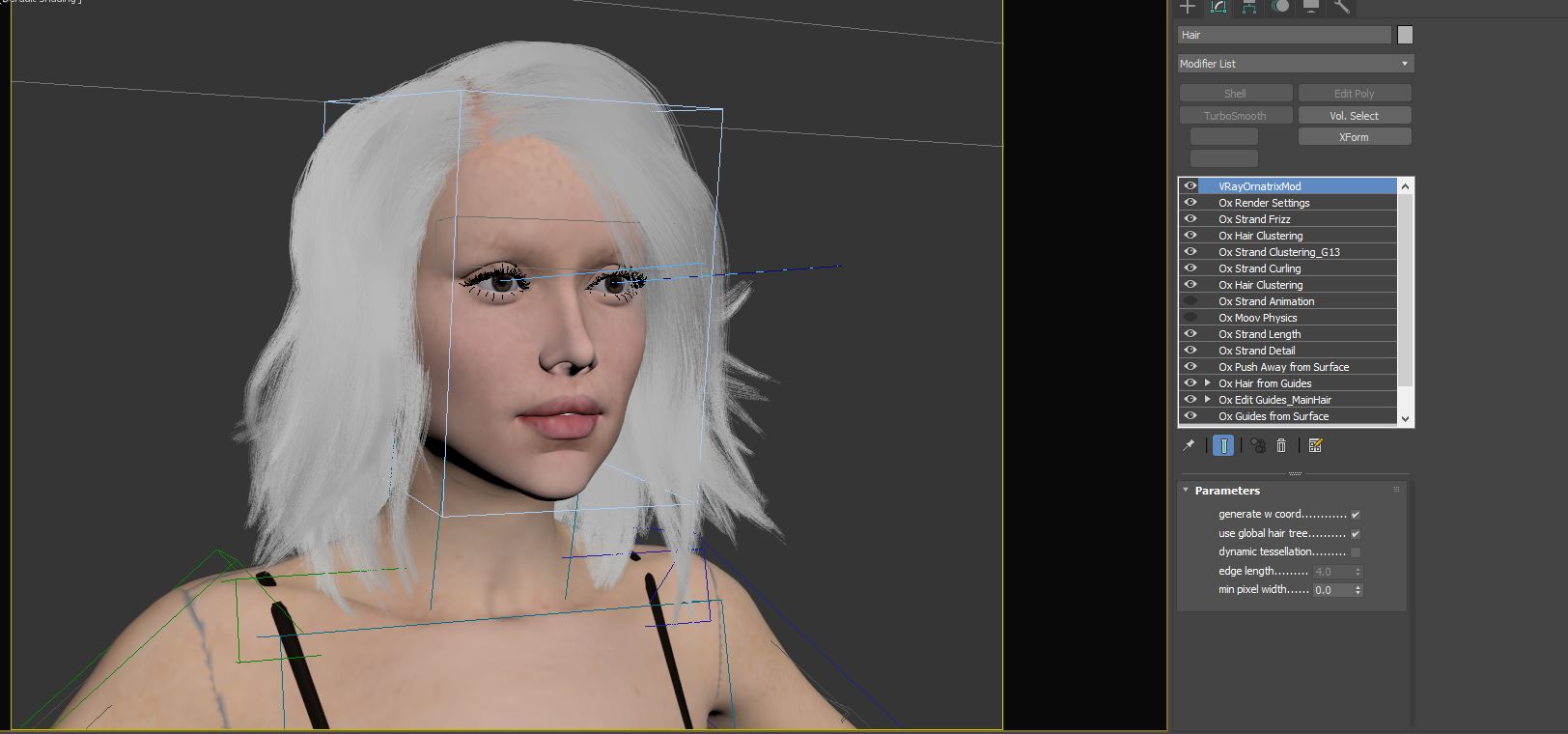Open the Motion panel icon
Image resolution: width=1568 pixels, height=734 pixels.
[1280, 7]
